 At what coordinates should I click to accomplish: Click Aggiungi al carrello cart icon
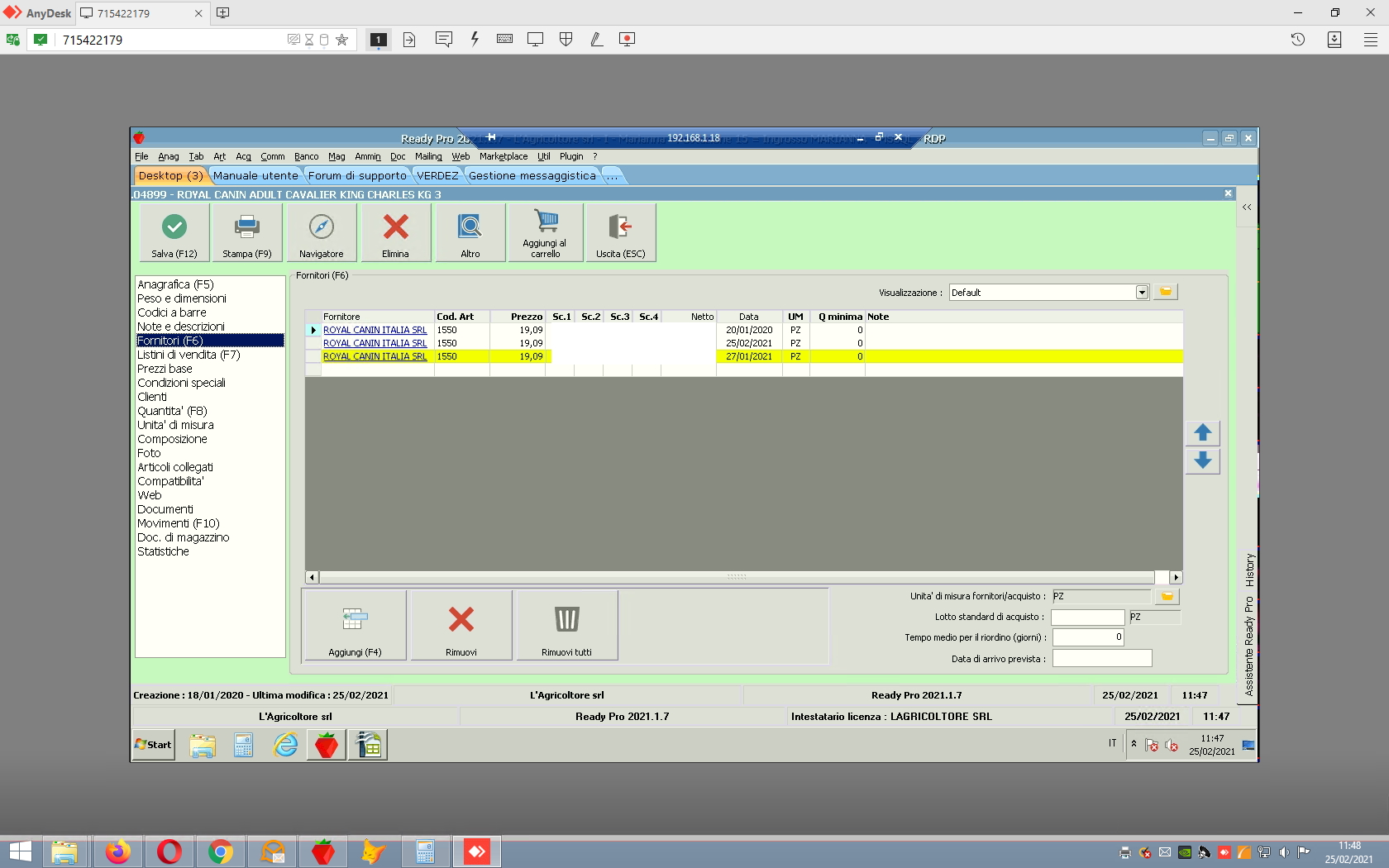click(546, 233)
